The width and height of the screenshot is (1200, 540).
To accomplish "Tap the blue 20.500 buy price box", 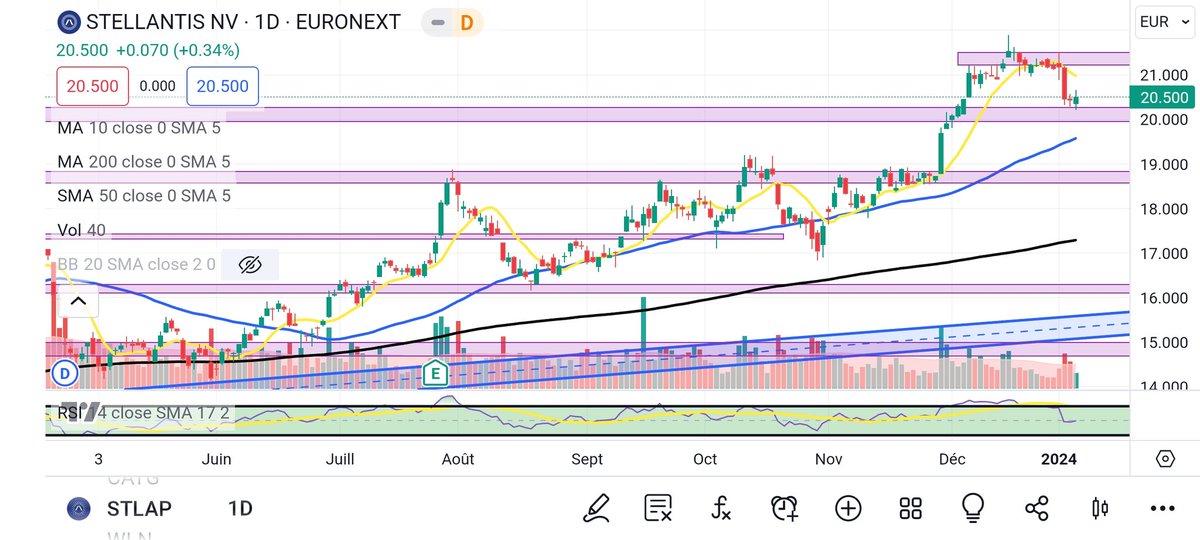I will 223,86.
